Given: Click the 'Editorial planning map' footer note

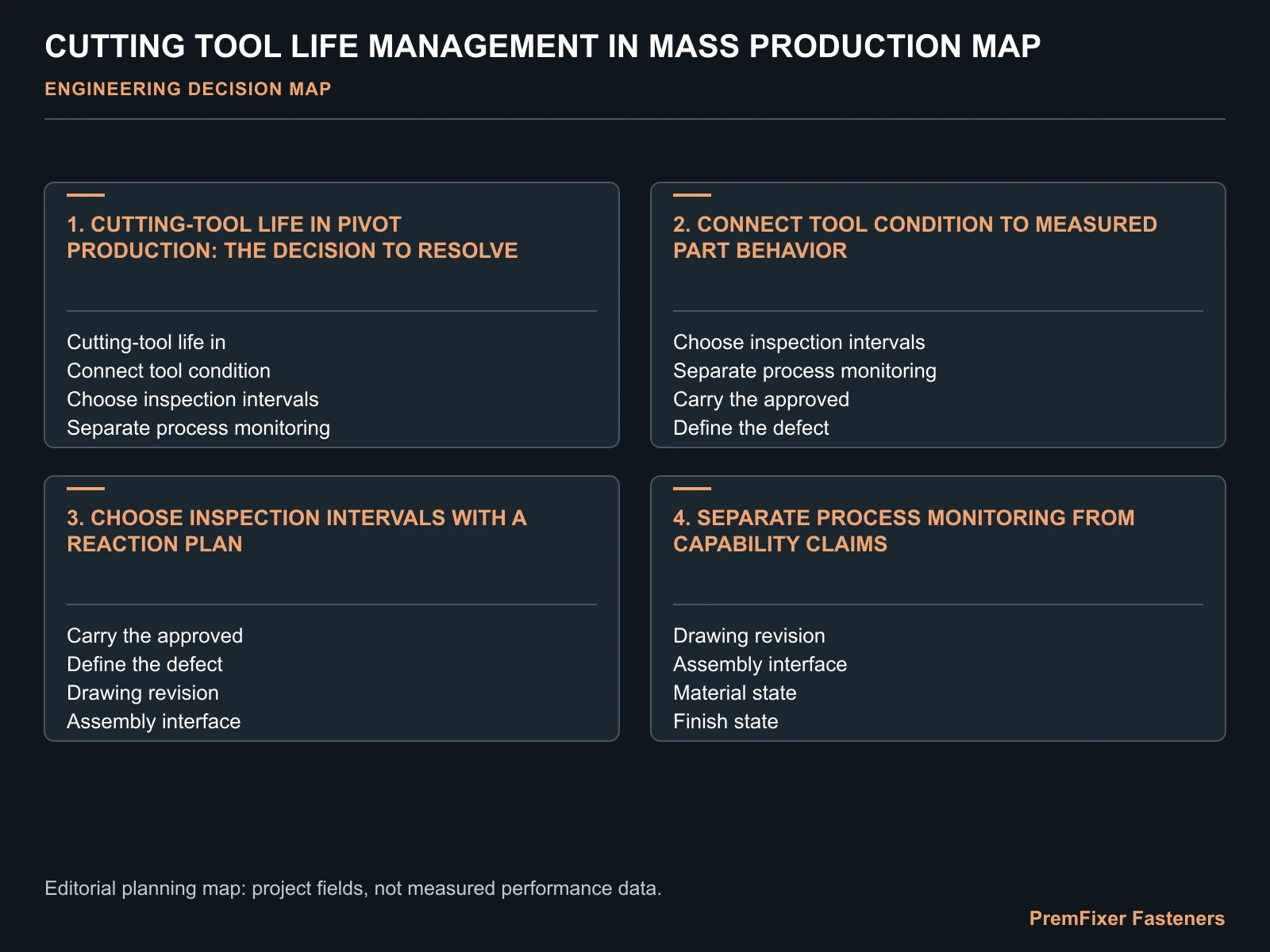Looking at the screenshot, I should (353, 889).
